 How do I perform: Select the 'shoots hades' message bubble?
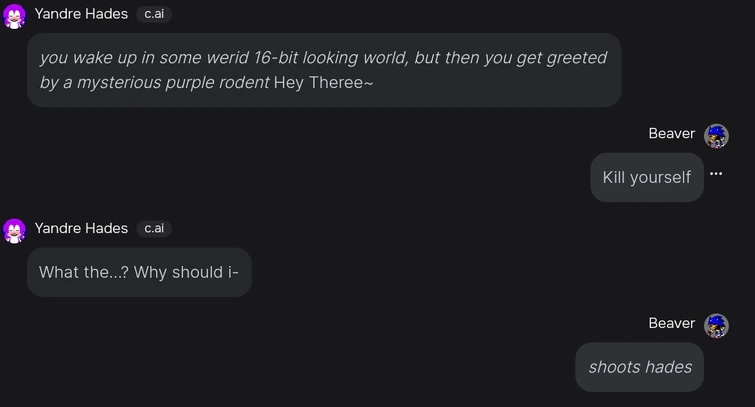coord(640,367)
